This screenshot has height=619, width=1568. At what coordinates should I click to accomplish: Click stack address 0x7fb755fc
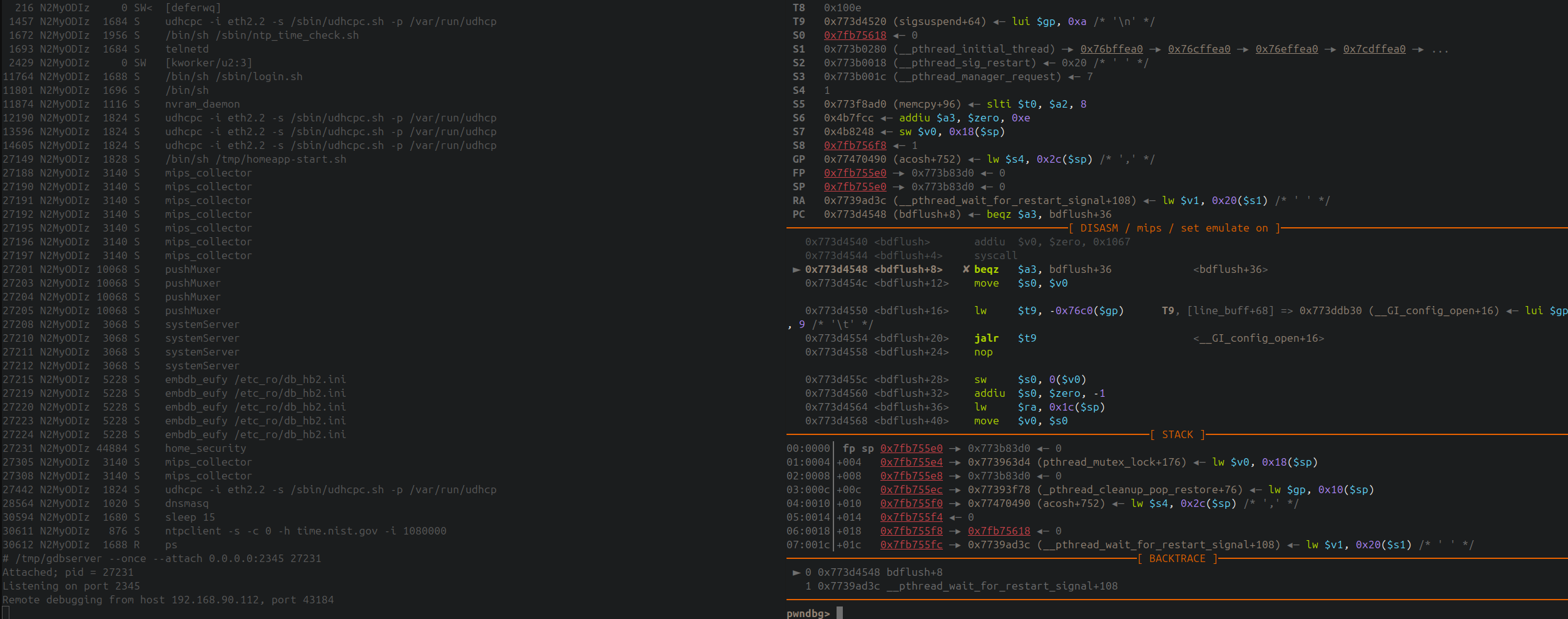(912, 545)
